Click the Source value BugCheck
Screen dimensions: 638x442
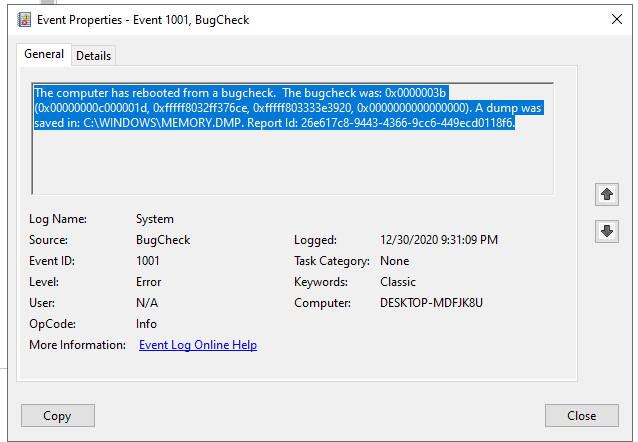[163, 240]
